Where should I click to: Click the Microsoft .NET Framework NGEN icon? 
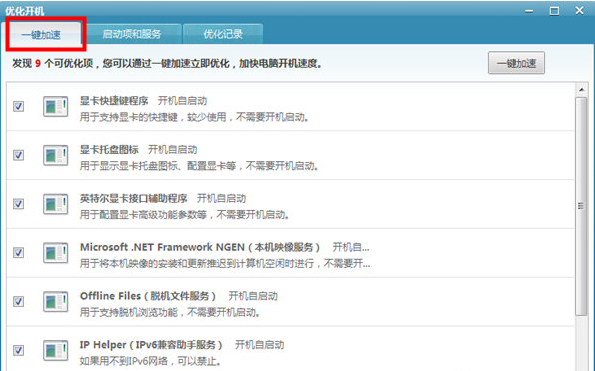pos(55,253)
